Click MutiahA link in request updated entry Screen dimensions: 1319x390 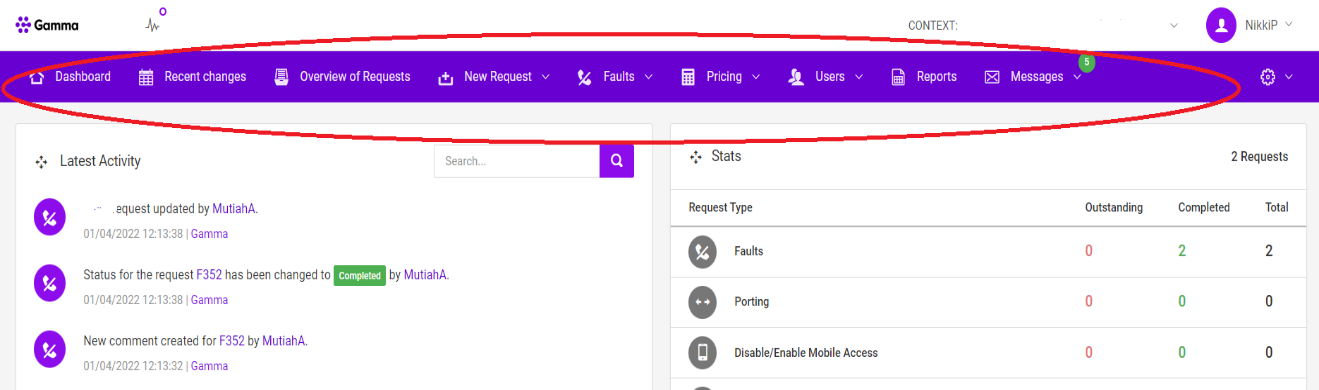[x=234, y=209]
